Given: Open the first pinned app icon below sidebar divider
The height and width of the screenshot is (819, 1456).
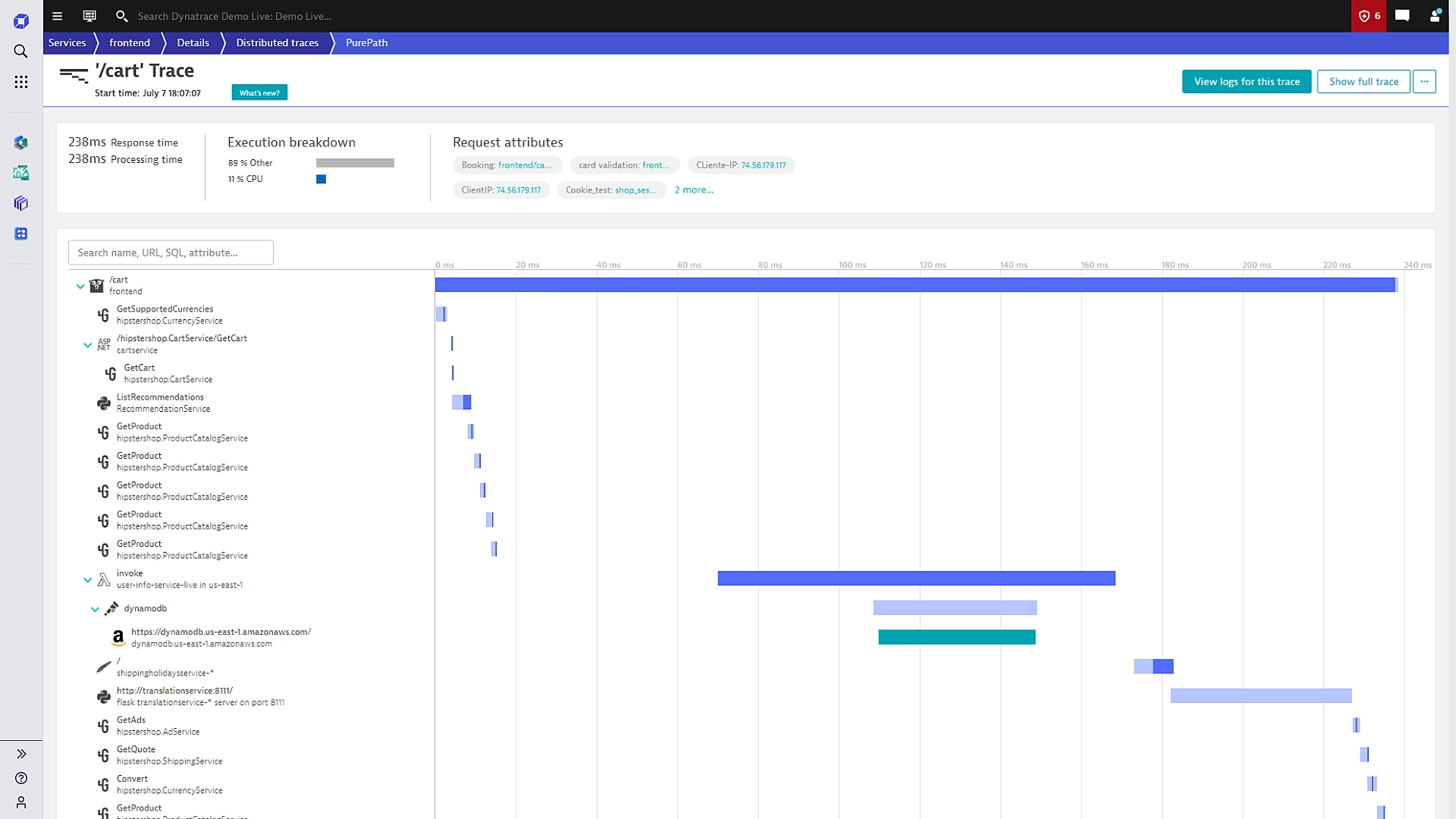Looking at the screenshot, I should 21,143.
